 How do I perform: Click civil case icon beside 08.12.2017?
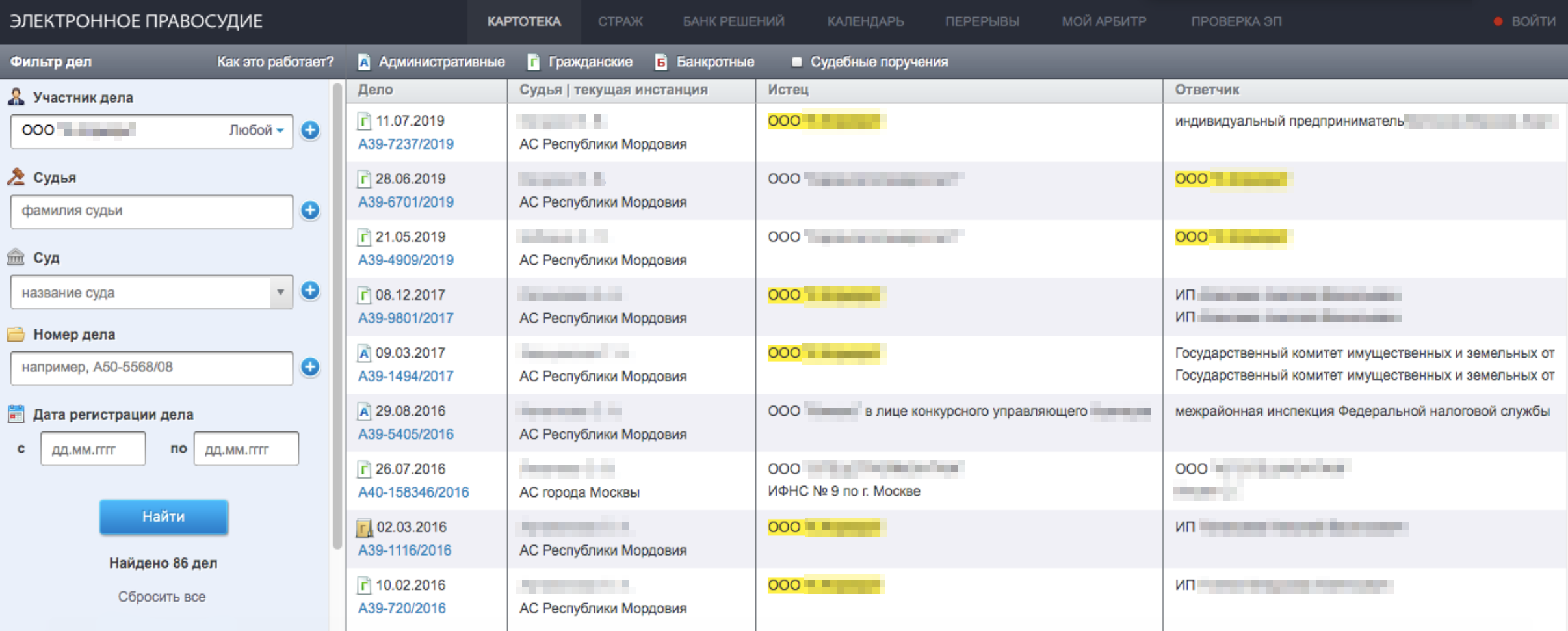click(364, 295)
